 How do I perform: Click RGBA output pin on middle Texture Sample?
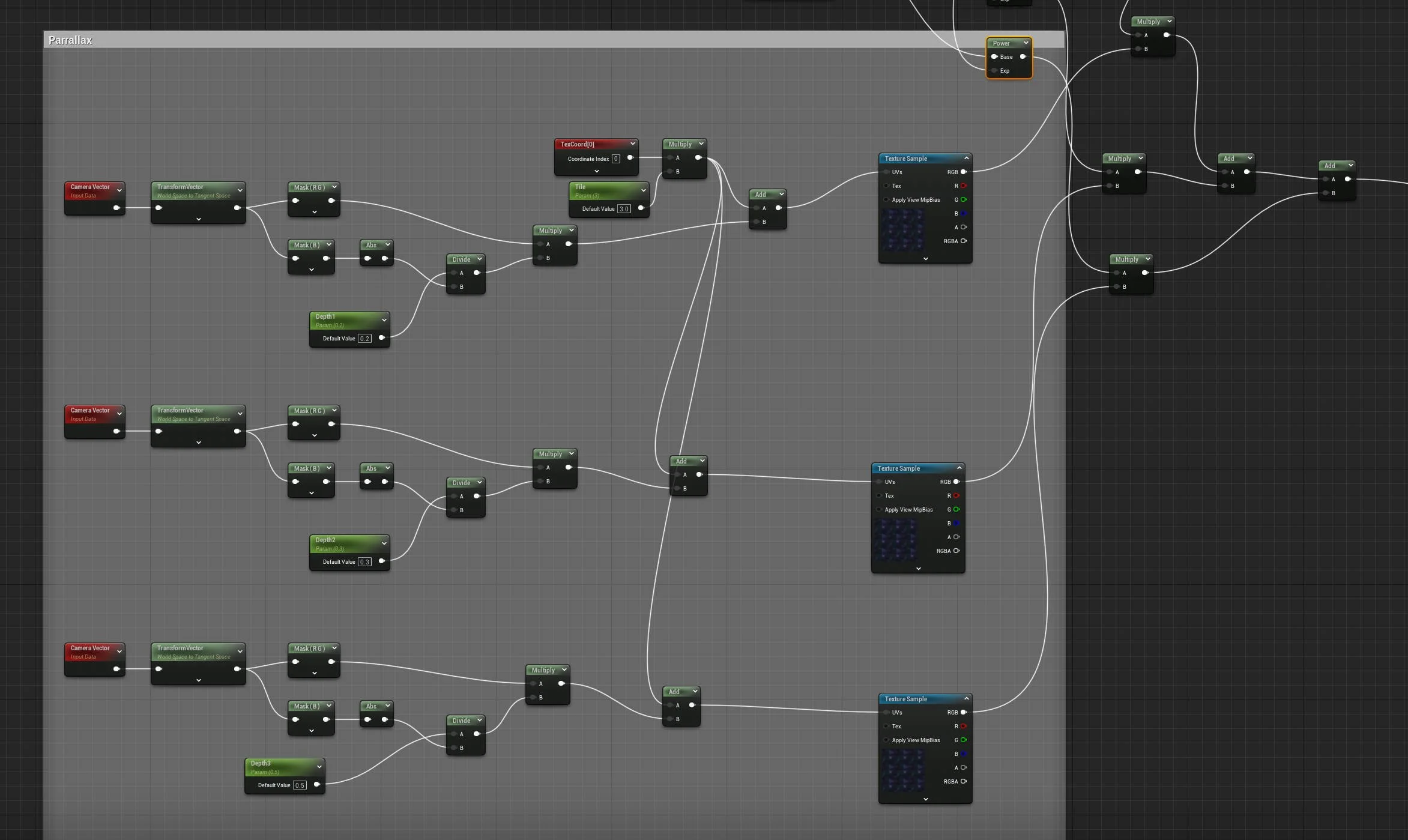coord(956,551)
